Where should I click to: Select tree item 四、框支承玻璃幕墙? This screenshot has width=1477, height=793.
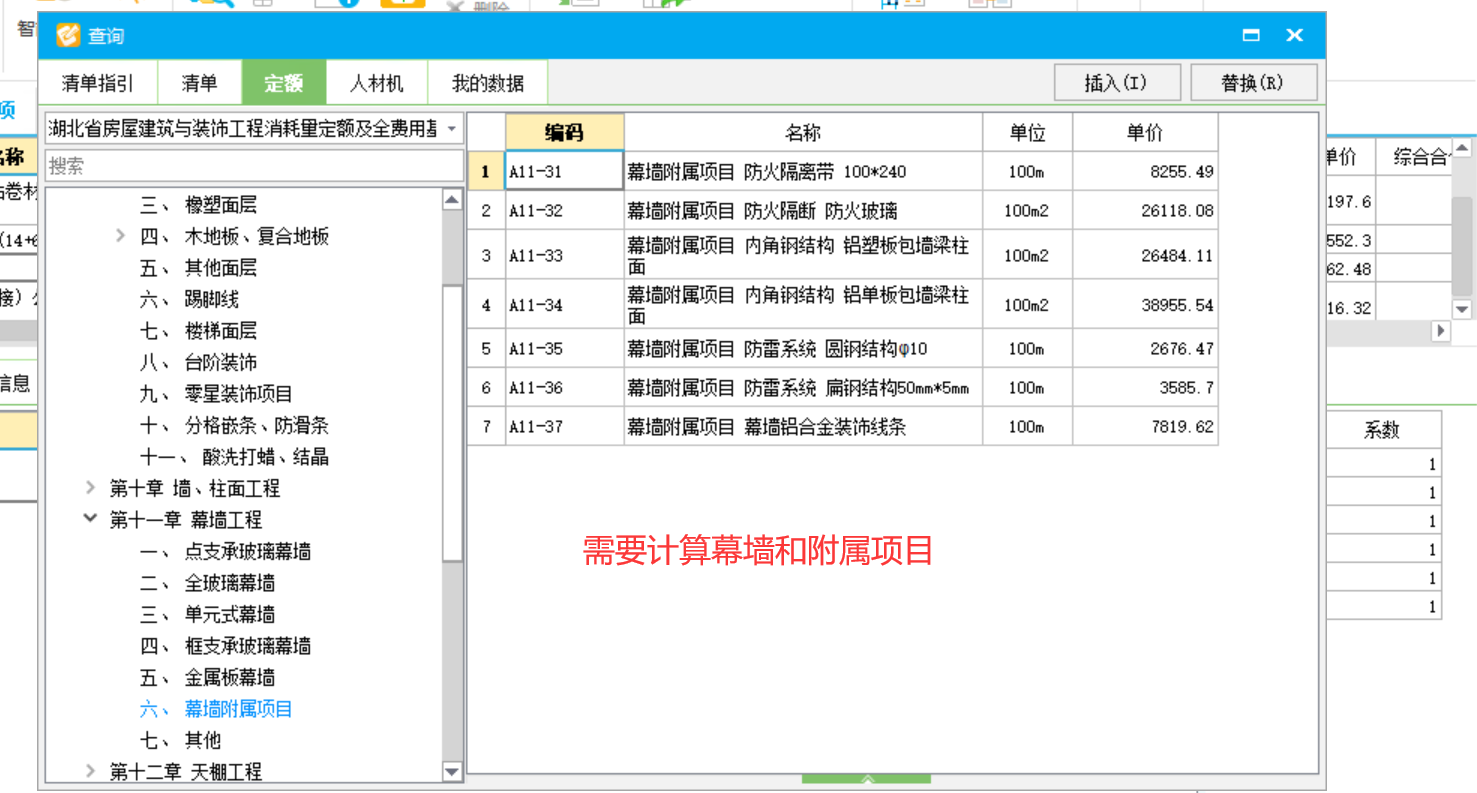coord(225,646)
